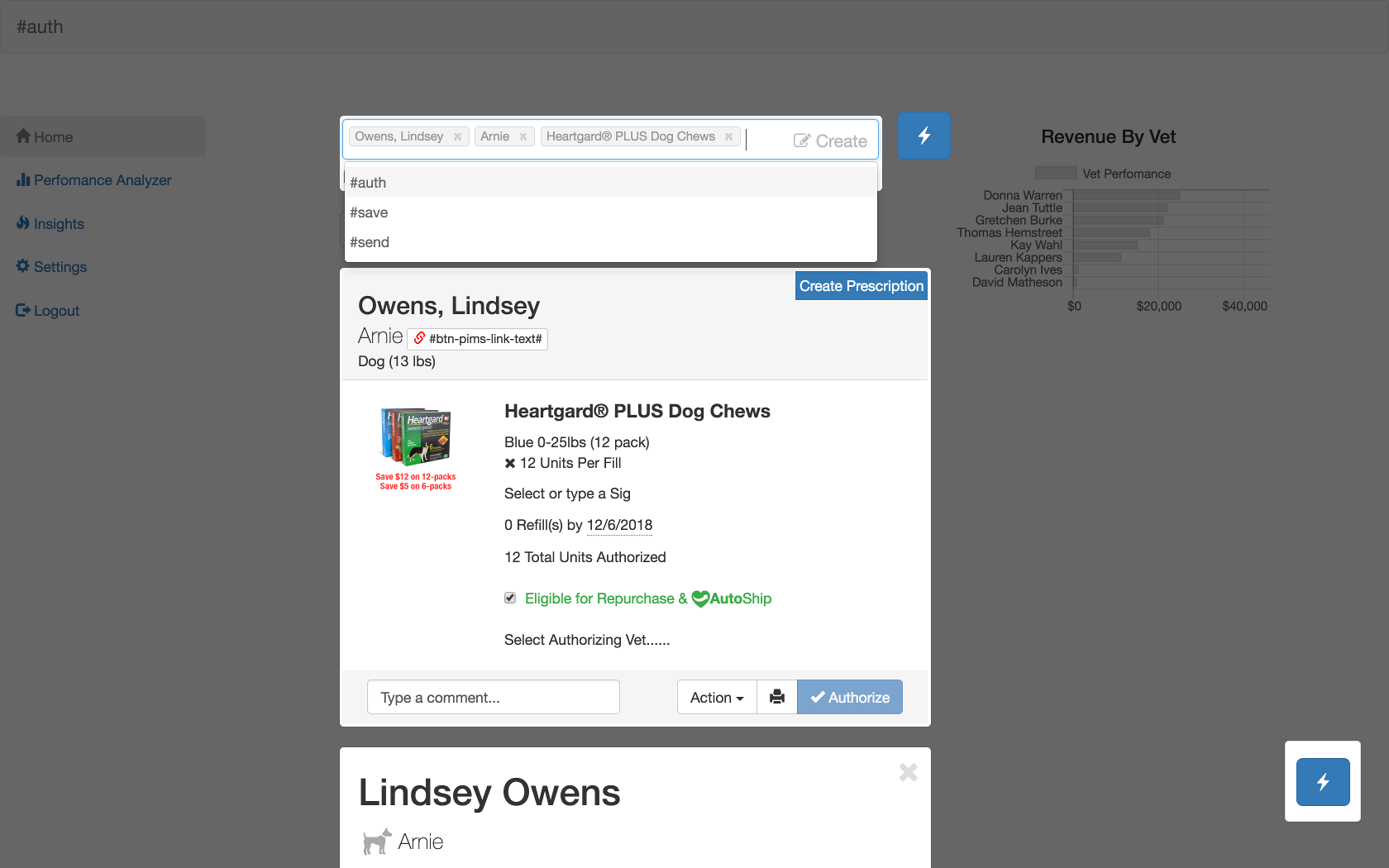Toggle Eligible for Repurchase & AutoShip checkbox
The height and width of the screenshot is (868, 1389).
tap(510, 598)
